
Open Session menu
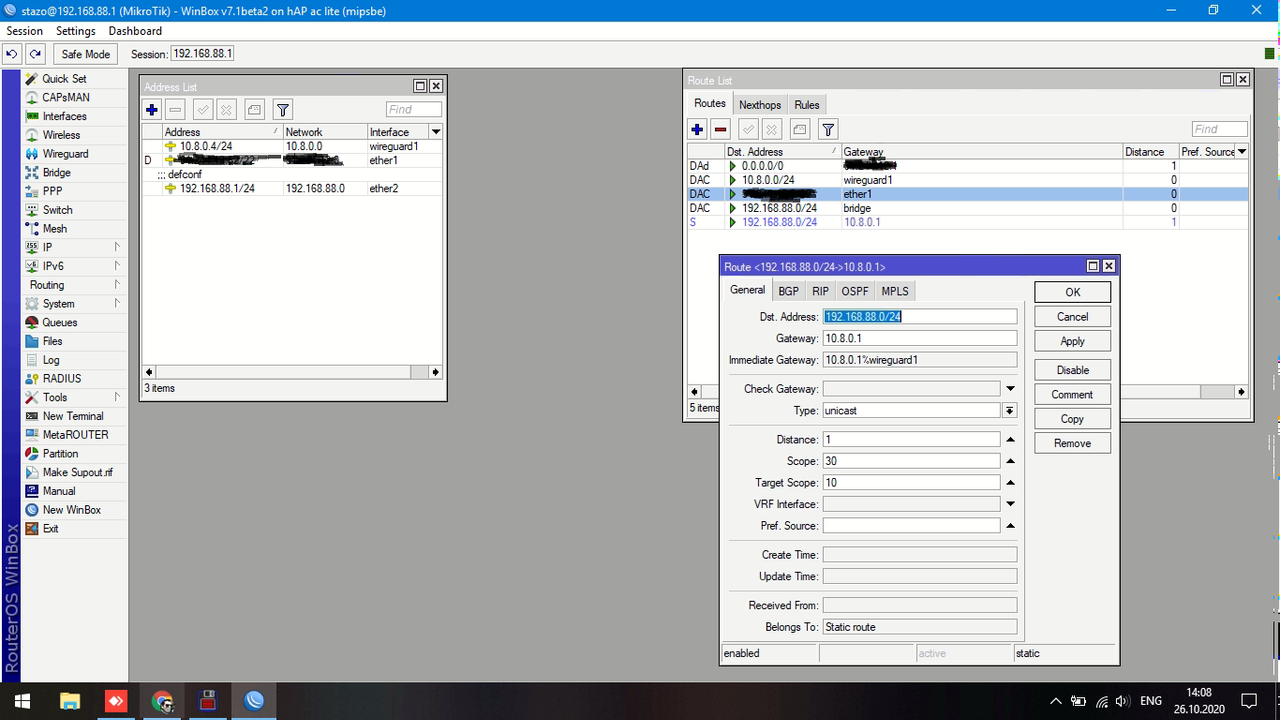25,31
